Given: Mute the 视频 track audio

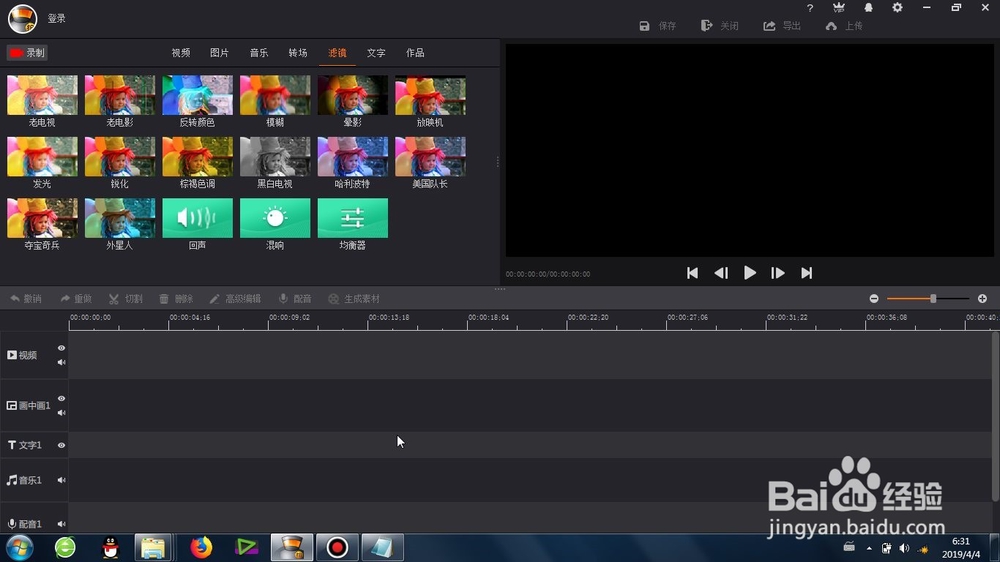Looking at the screenshot, I should [61, 362].
